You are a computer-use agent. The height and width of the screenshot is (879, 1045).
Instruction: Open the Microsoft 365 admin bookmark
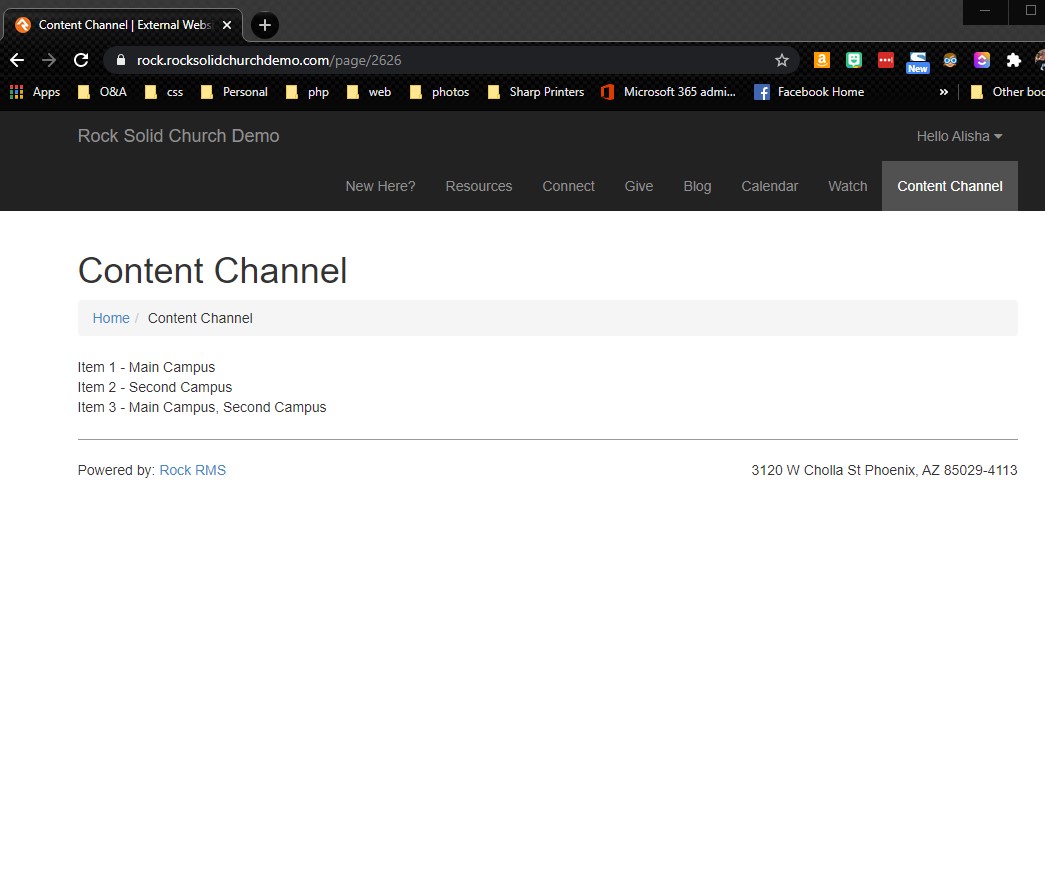click(668, 92)
